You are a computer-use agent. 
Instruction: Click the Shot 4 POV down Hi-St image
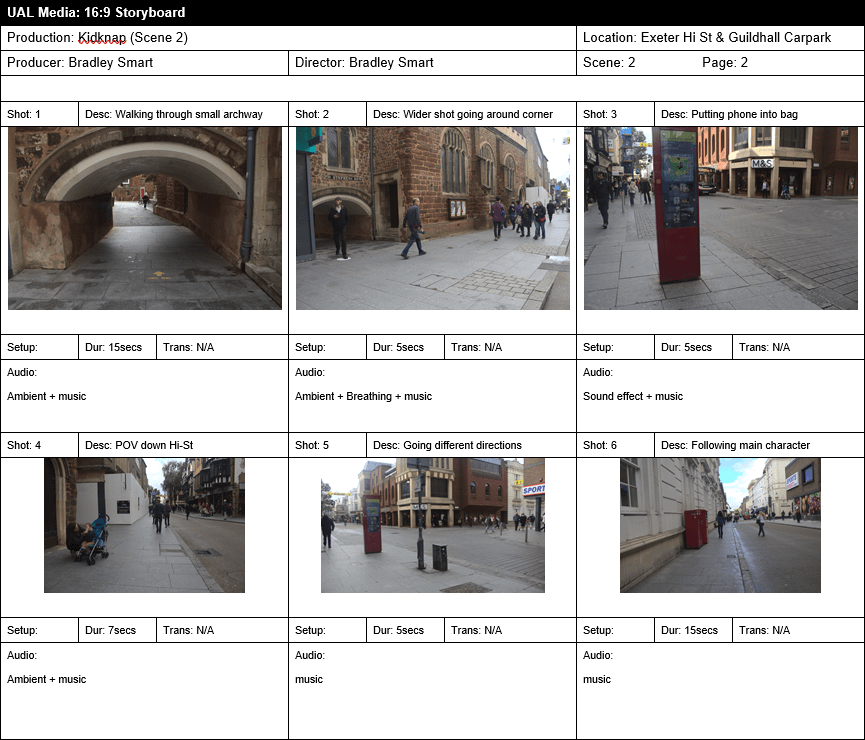click(x=144, y=525)
